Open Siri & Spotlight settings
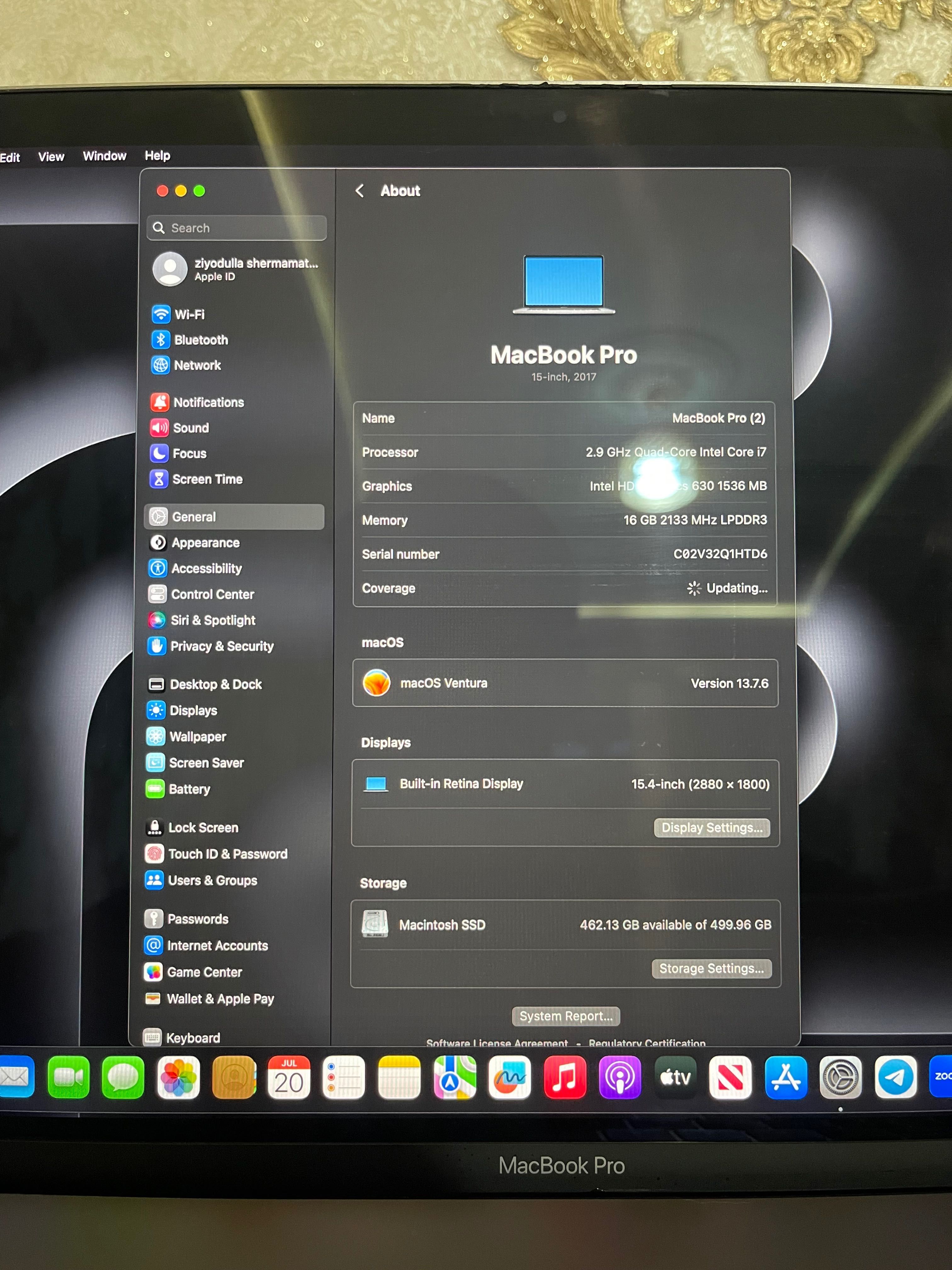 point(202,620)
